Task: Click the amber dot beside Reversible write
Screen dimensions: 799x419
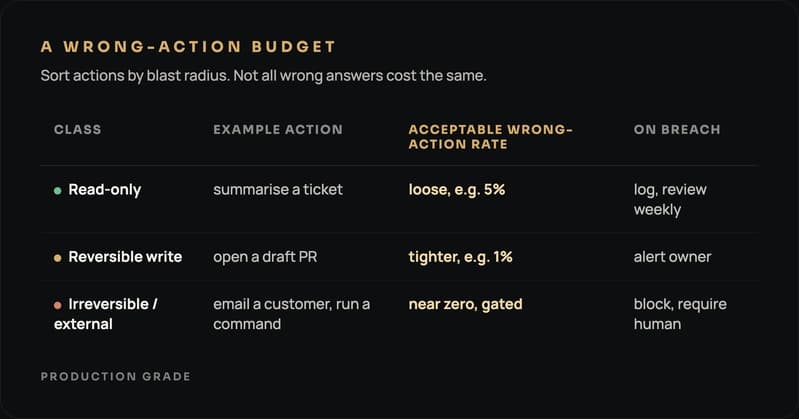Action: pyautogui.click(x=58, y=258)
